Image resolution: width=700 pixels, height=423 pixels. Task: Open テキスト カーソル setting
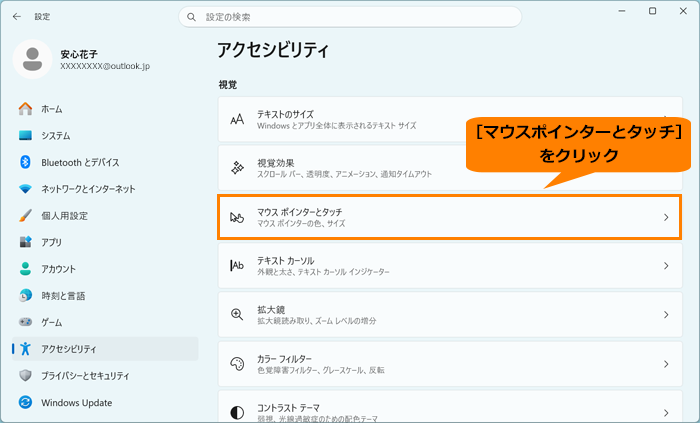450,266
